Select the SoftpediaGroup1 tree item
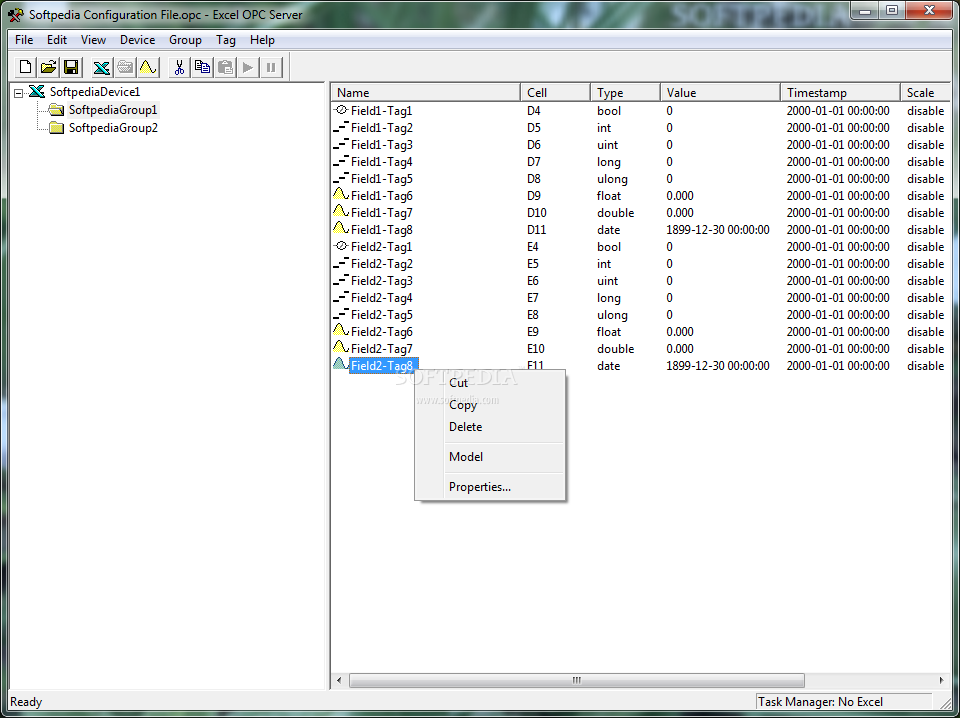960x718 pixels. [x=113, y=110]
